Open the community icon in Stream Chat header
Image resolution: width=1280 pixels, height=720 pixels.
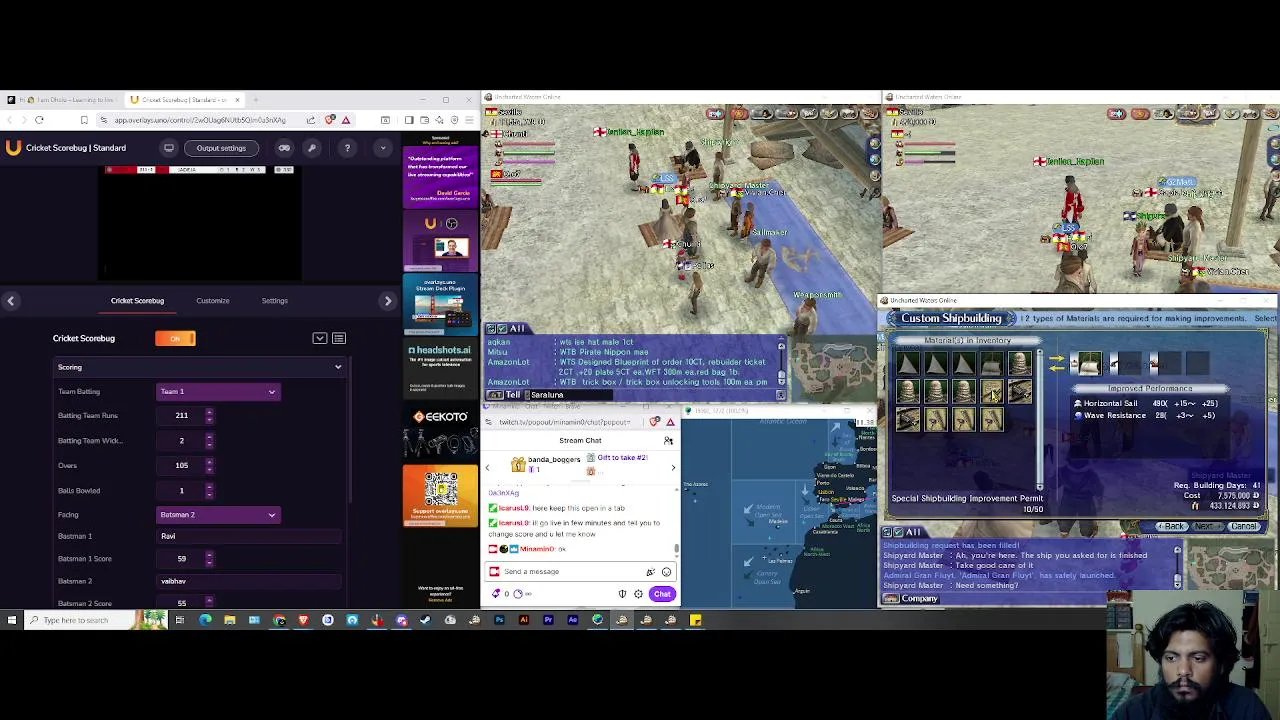pyautogui.click(x=668, y=441)
